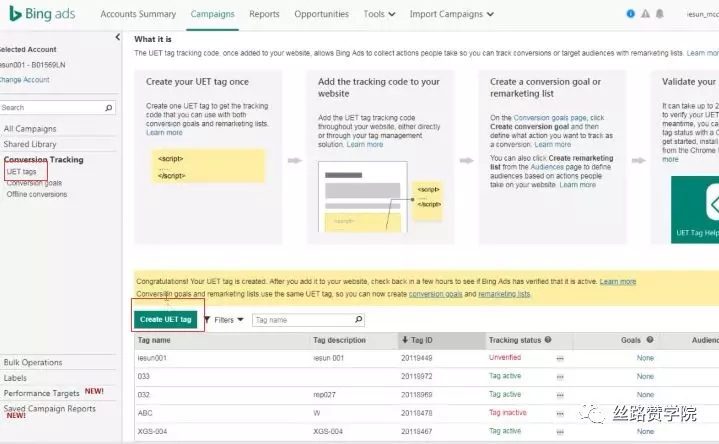The width and height of the screenshot is (719, 444).
Task: Open the warning alerts triangle icon
Action: tap(644, 14)
